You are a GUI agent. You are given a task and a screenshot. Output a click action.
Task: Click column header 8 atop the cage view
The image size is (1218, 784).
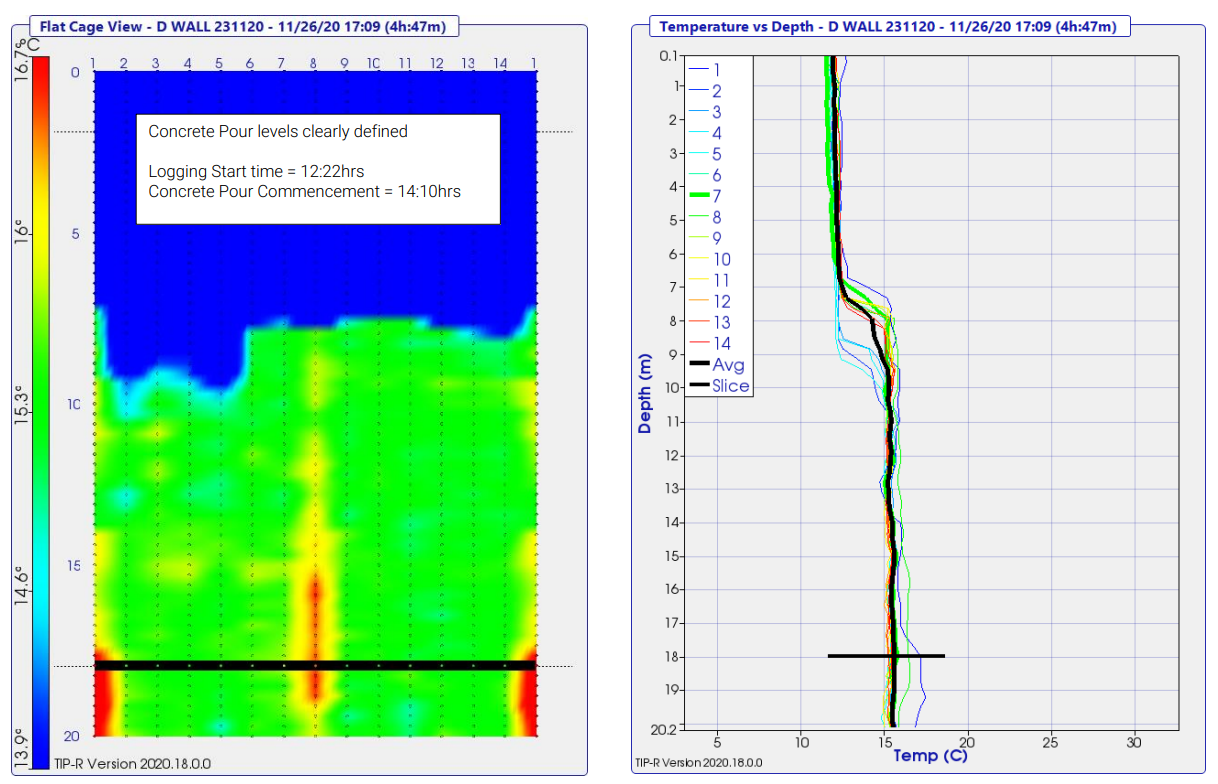pos(314,64)
